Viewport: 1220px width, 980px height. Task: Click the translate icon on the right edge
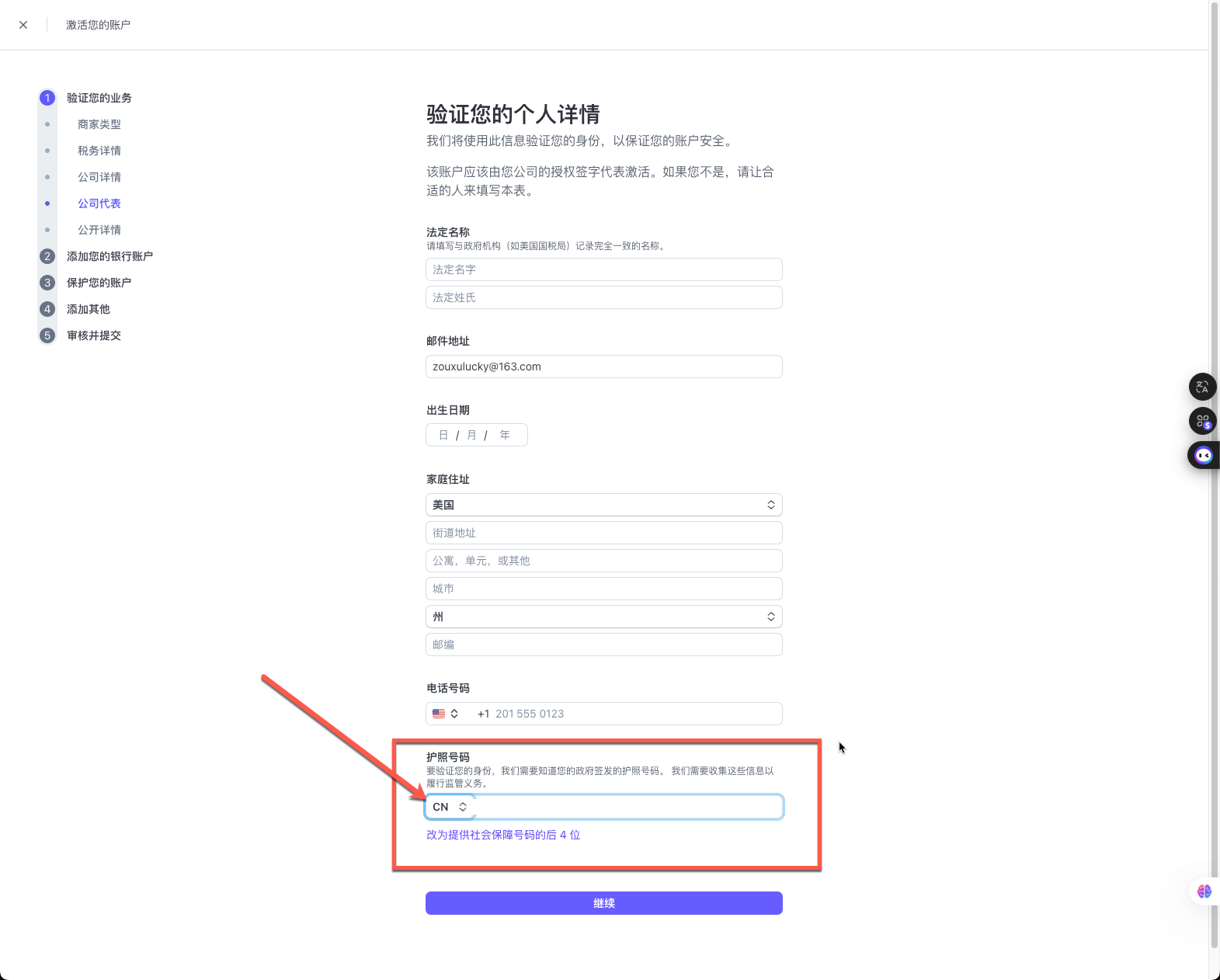1202,387
